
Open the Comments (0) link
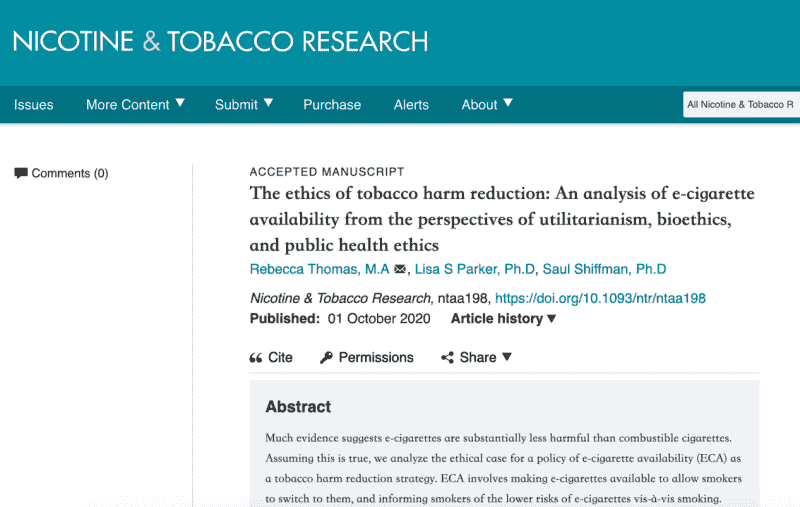[x=70, y=173]
